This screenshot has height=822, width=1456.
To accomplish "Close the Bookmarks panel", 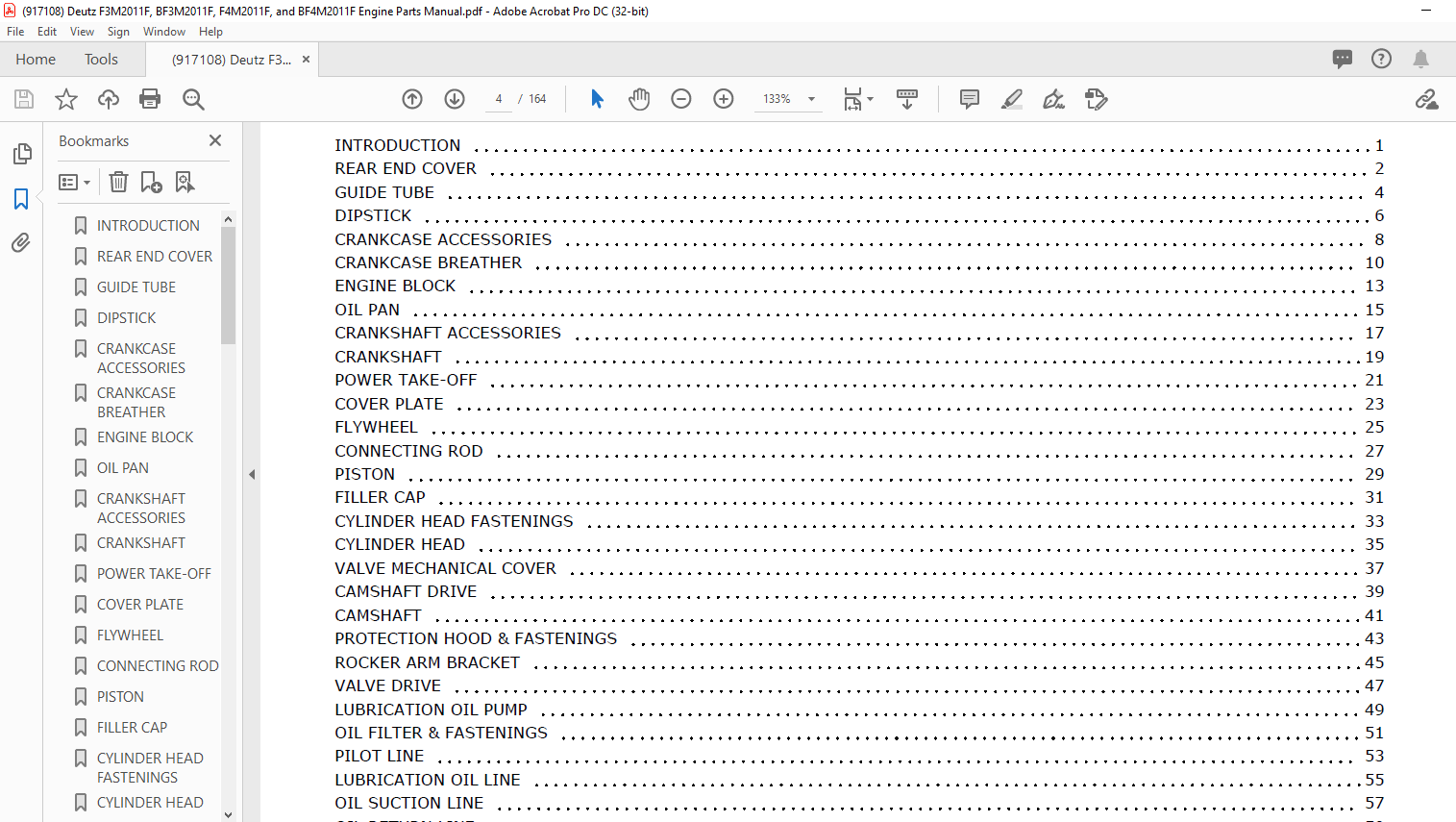I will tap(215, 140).
